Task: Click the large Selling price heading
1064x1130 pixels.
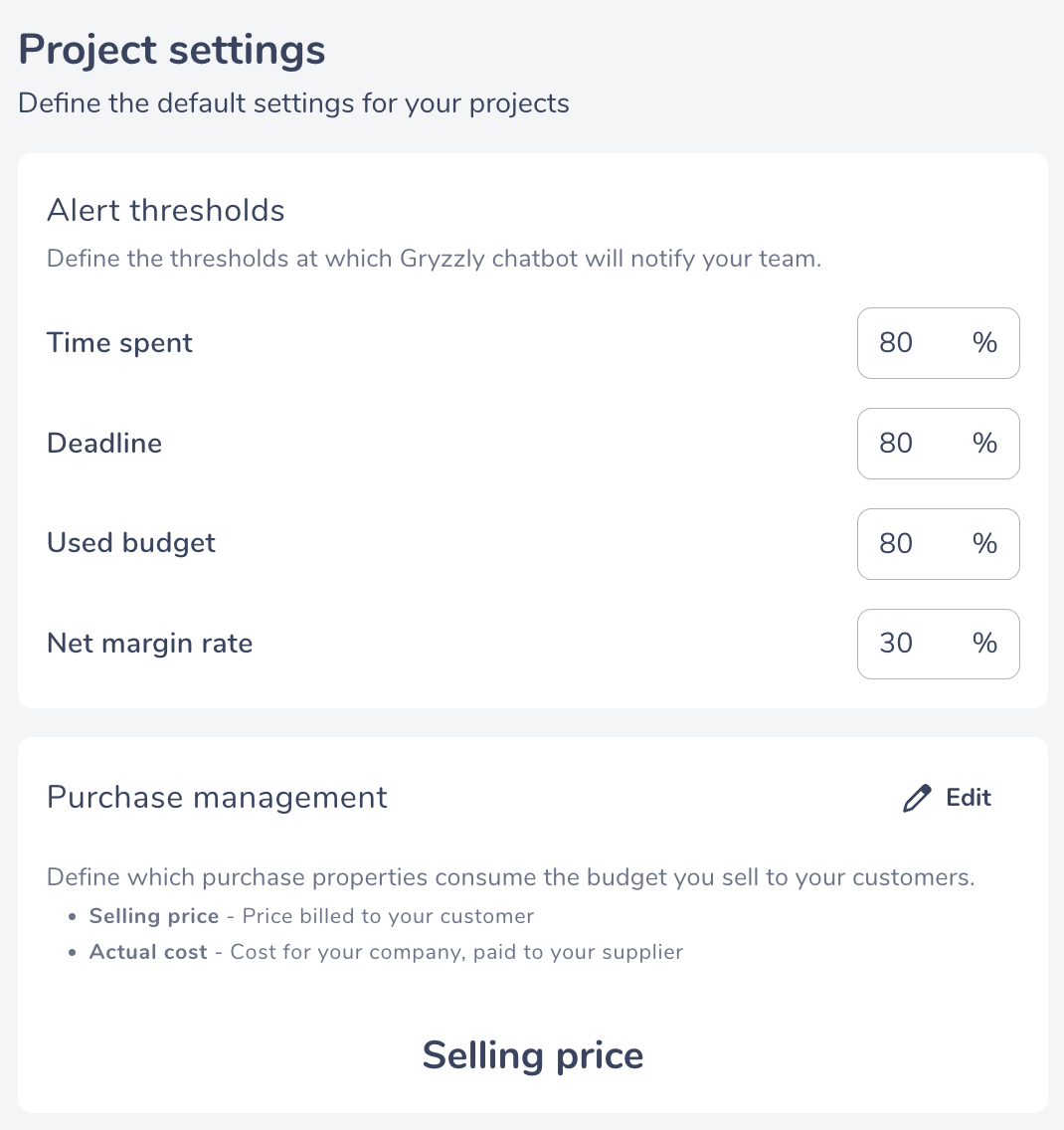Action: click(x=532, y=1055)
